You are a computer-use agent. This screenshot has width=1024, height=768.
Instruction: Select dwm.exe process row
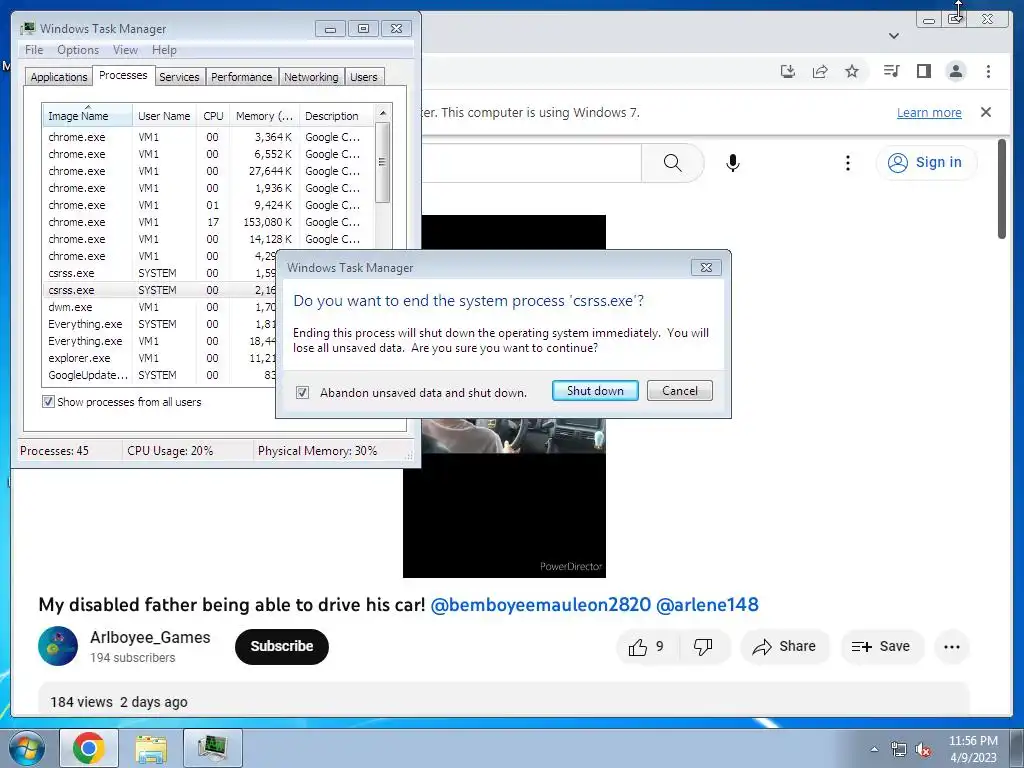tap(161, 307)
